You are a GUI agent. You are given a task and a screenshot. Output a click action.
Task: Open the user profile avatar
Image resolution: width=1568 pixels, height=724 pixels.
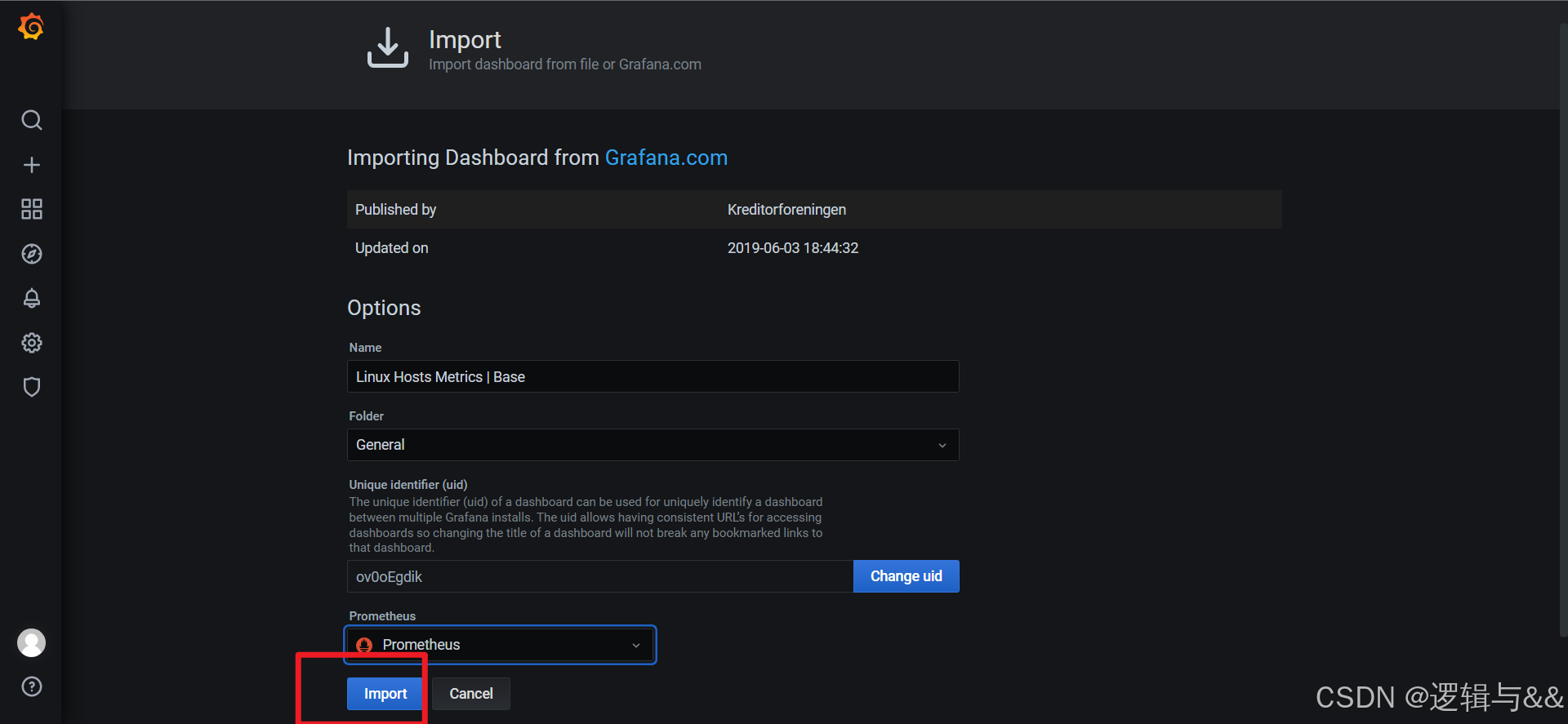pyautogui.click(x=31, y=643)
